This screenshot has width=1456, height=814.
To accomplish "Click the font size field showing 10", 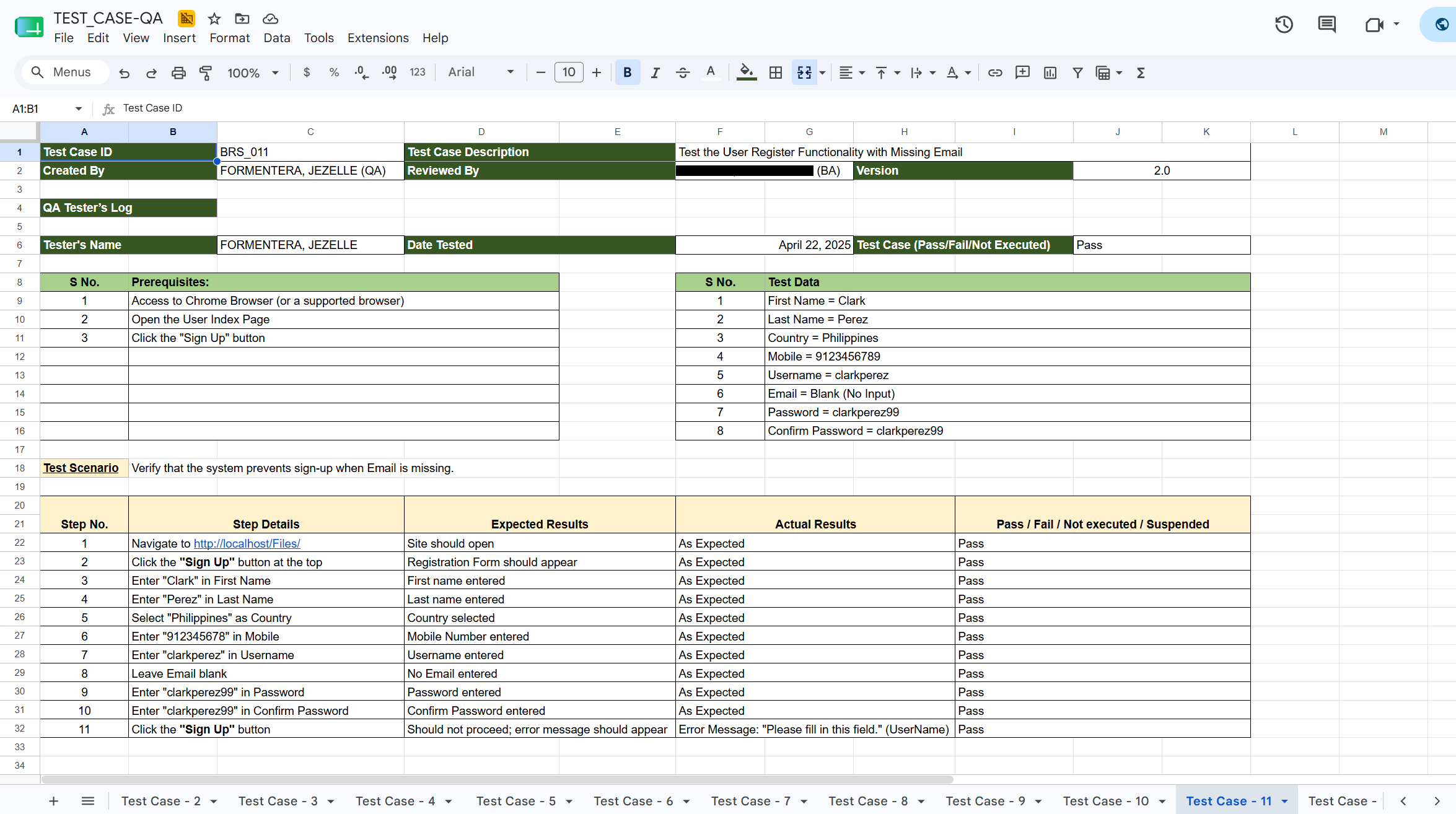I will point(569,72).
